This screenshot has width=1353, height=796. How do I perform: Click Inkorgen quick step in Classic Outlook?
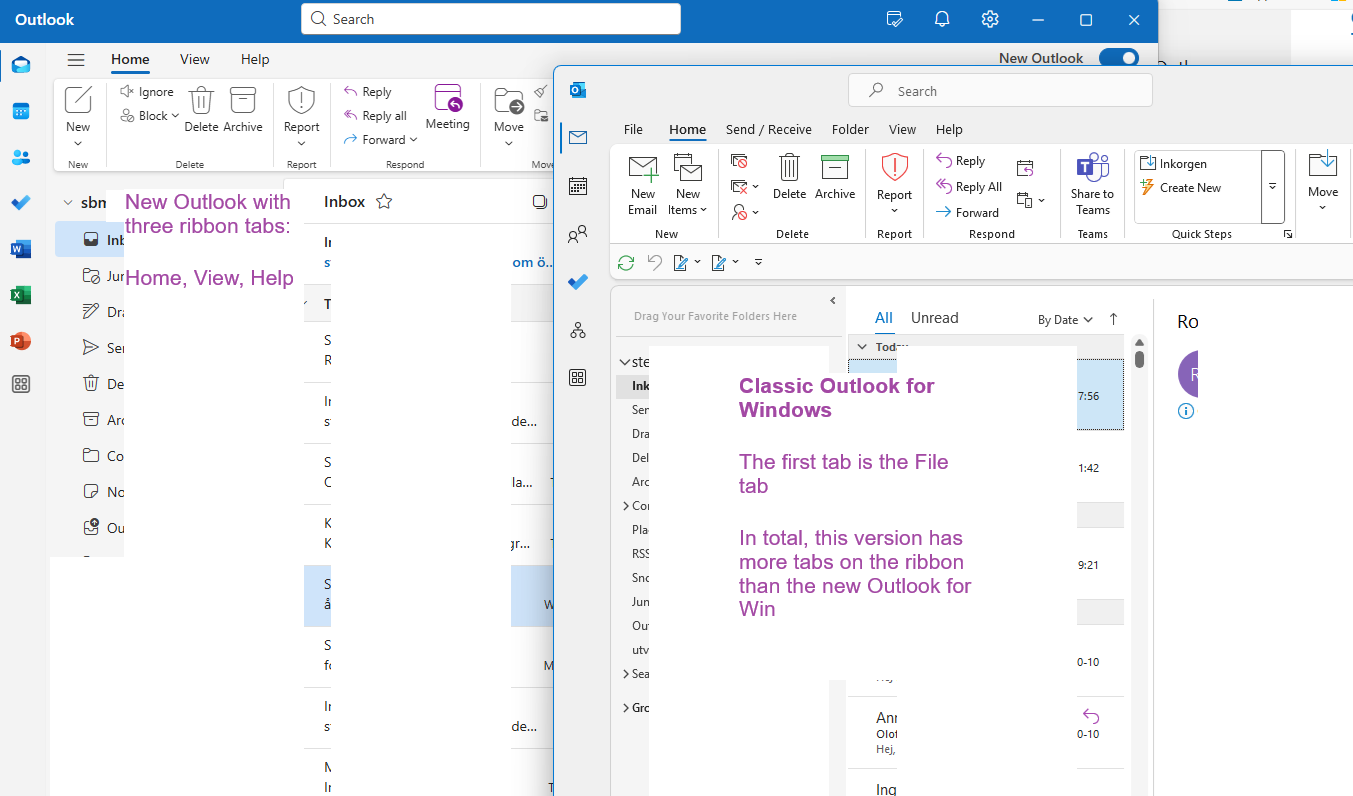[x=1174, y=164]
